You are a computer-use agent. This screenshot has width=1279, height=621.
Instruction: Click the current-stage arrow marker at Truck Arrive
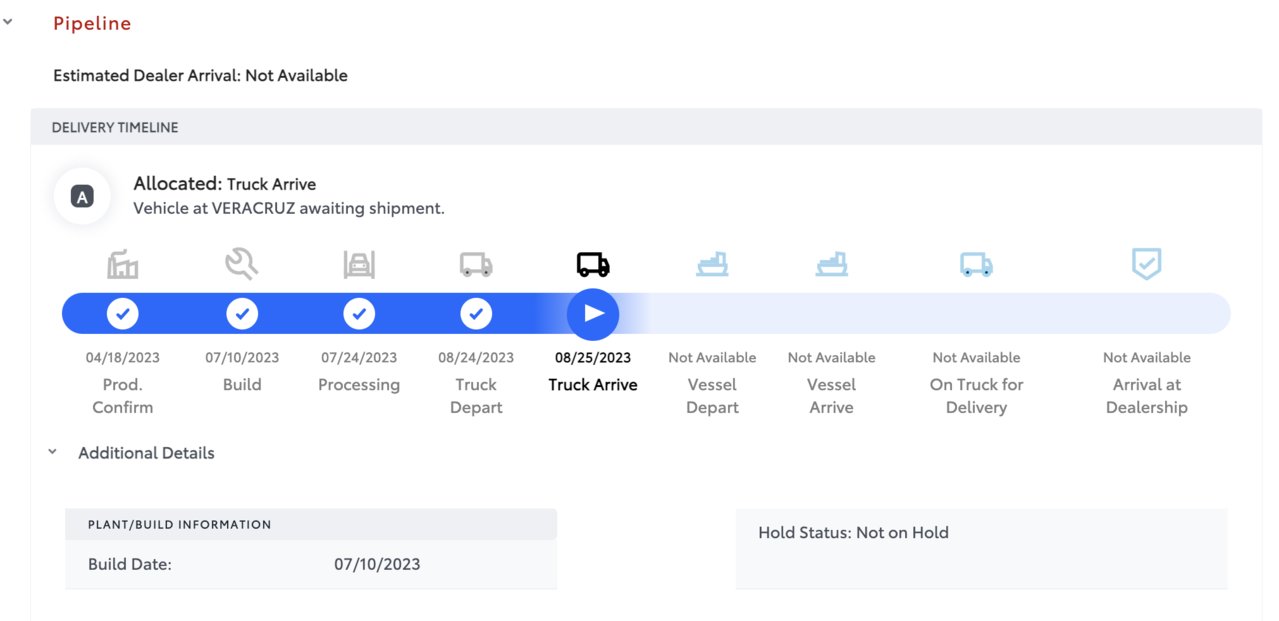pyautogui.click(x=593, y=314)
